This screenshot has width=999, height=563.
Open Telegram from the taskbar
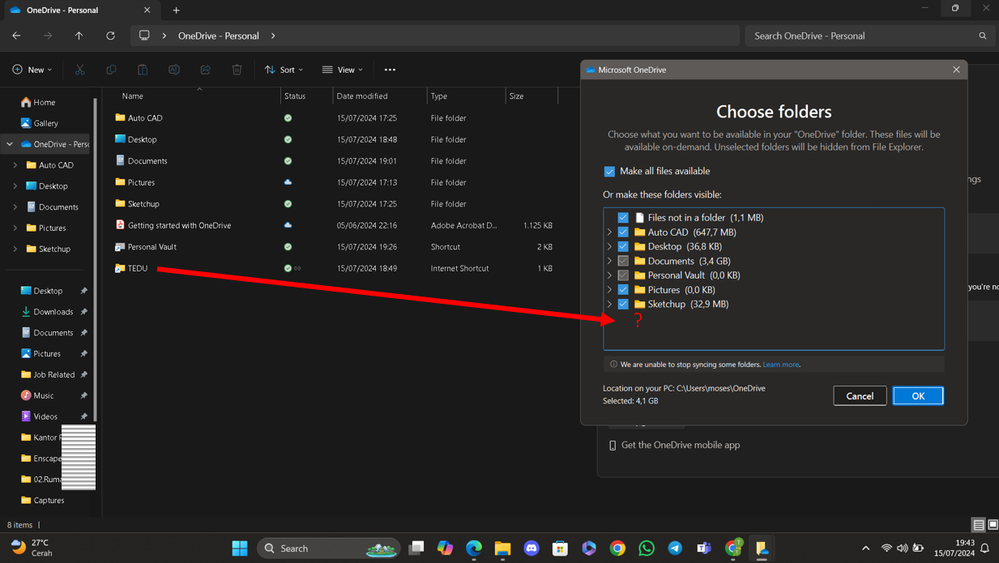point(675,548)
